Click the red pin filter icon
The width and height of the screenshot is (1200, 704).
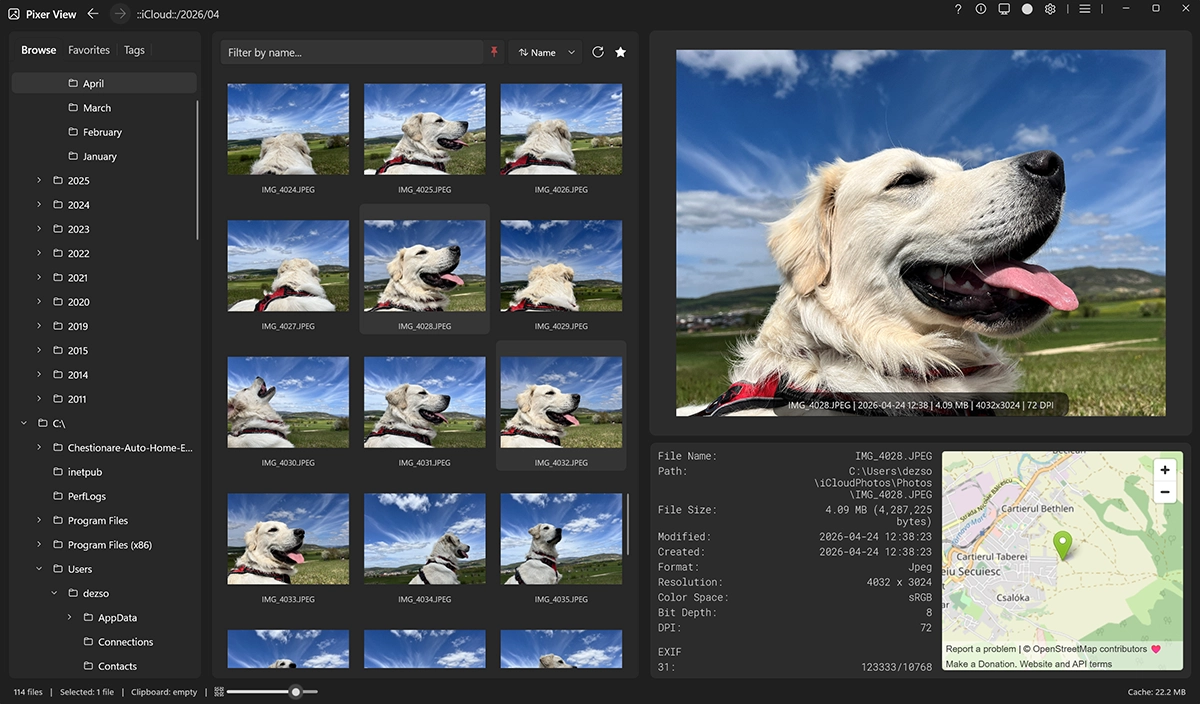pyautogui.click(x=494, y=52)
